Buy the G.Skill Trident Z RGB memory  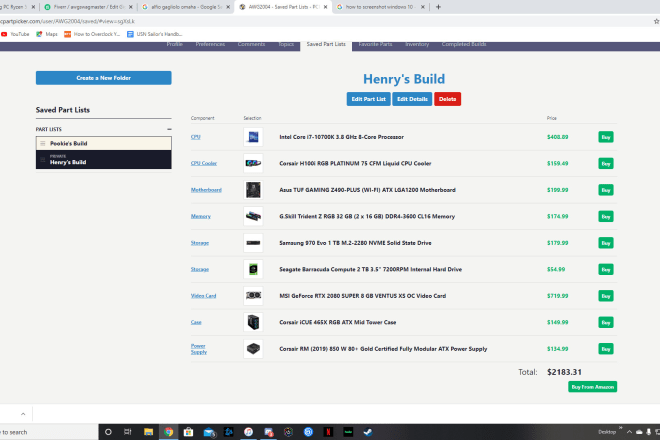[x=606, y=216]
